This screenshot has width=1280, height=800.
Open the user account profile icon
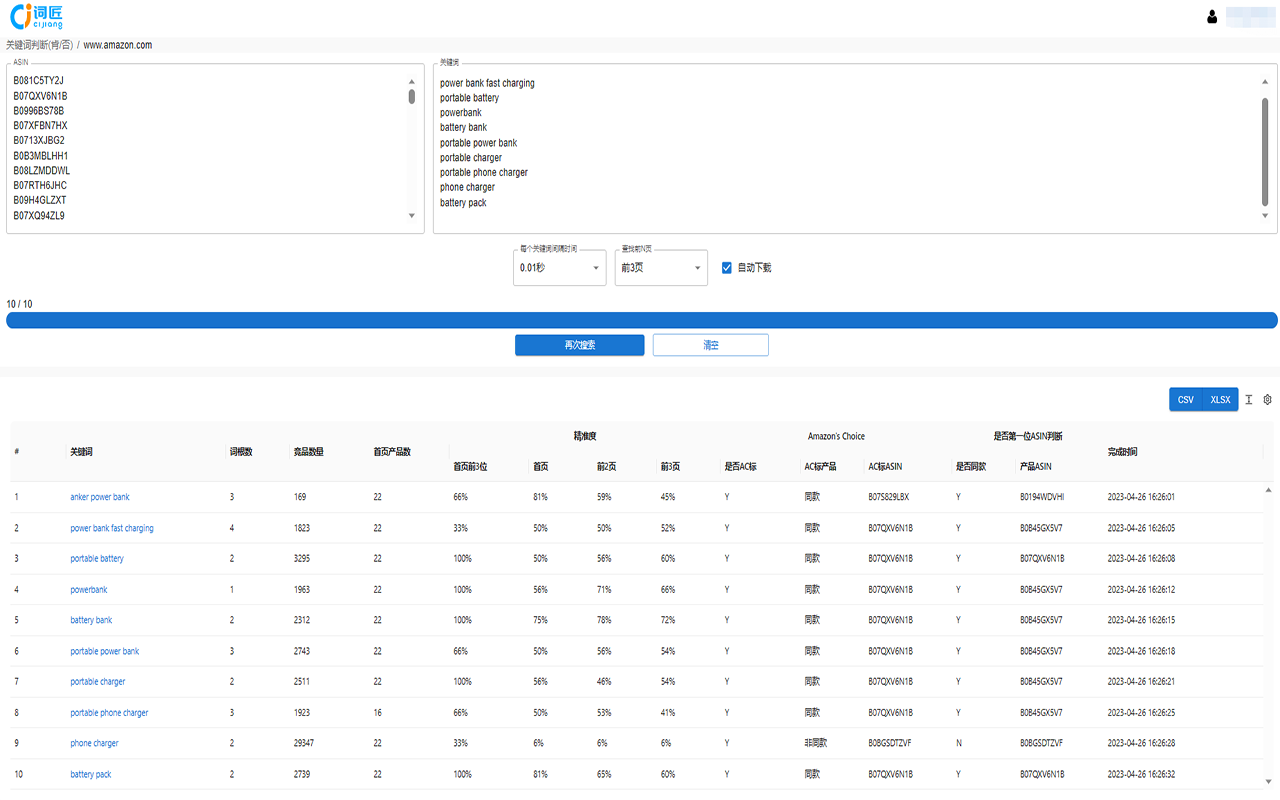coord(1212,16)
